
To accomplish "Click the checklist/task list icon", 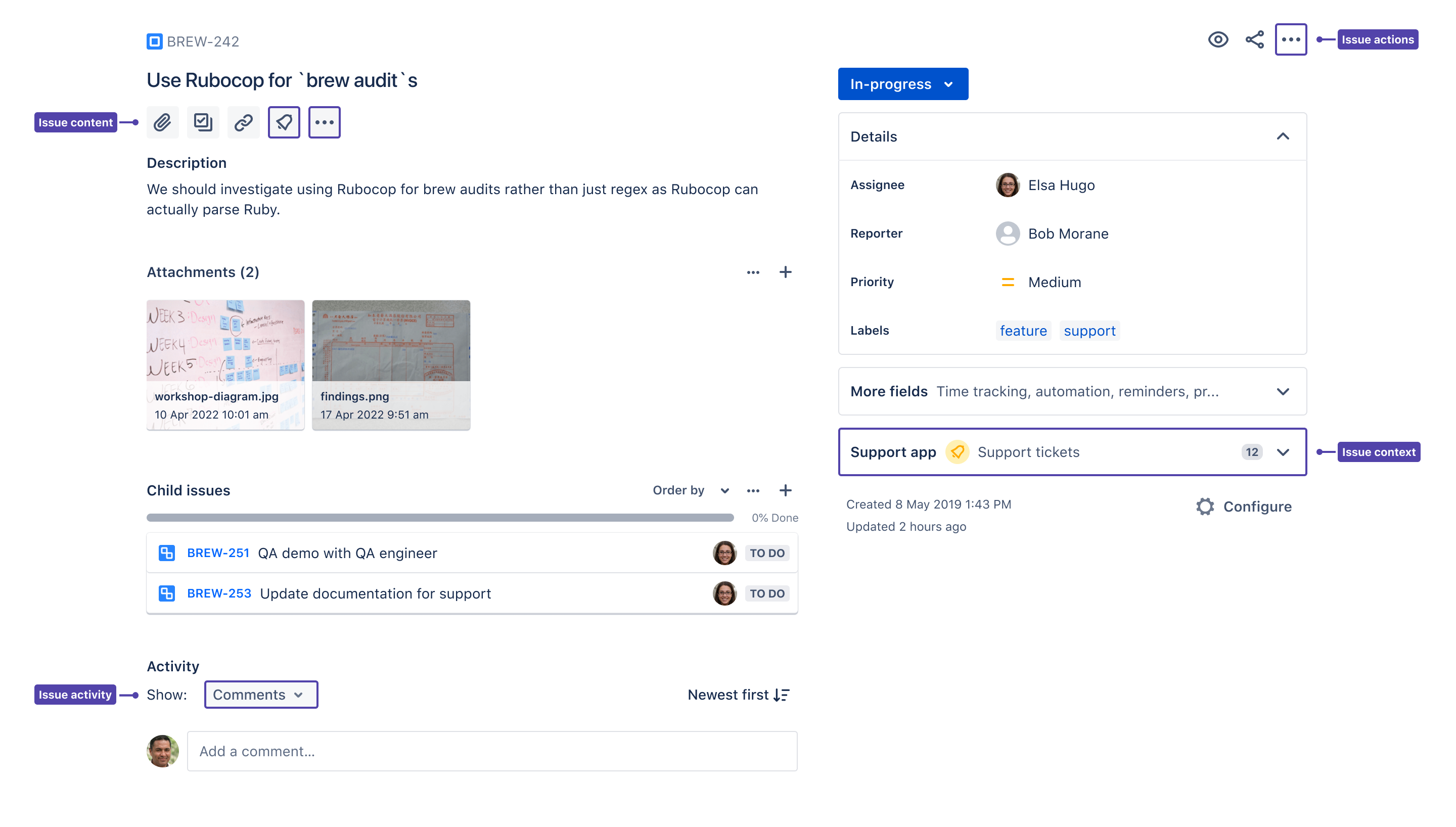I will [203, 122].
